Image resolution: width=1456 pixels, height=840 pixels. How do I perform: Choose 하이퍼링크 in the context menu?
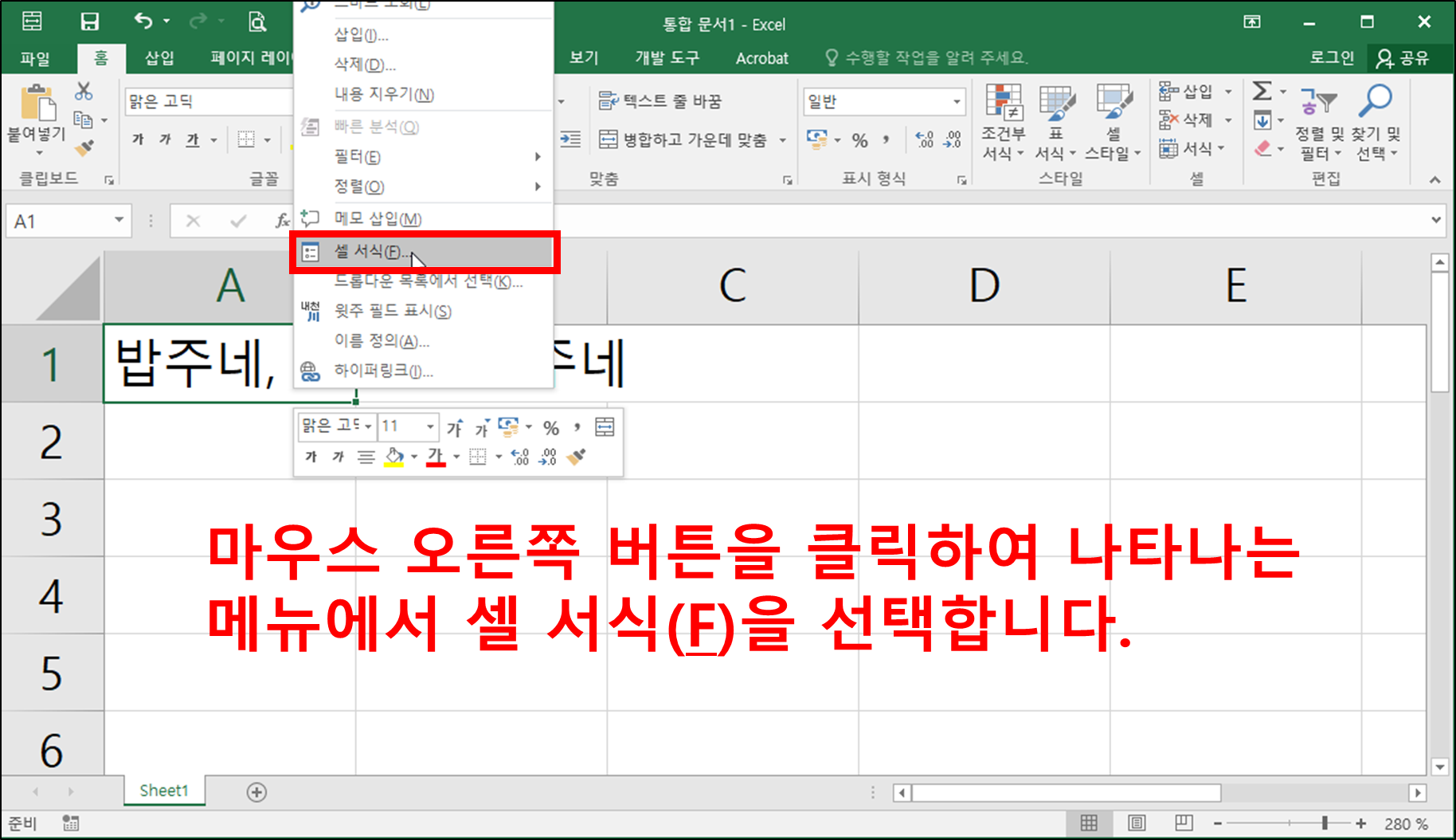pos(424,371)
